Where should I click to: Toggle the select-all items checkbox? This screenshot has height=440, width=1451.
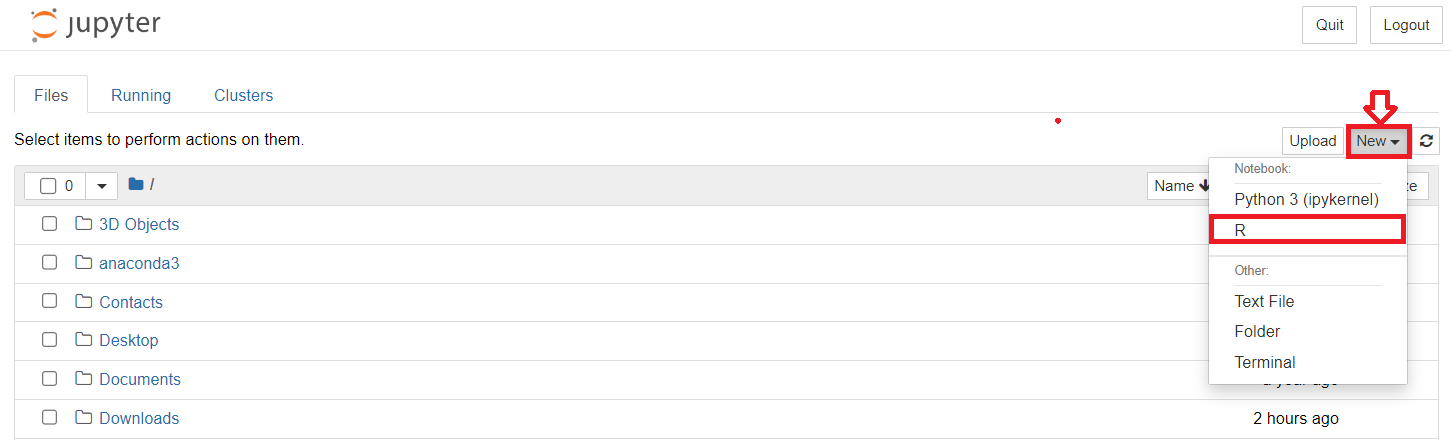(x=48, y=186)
